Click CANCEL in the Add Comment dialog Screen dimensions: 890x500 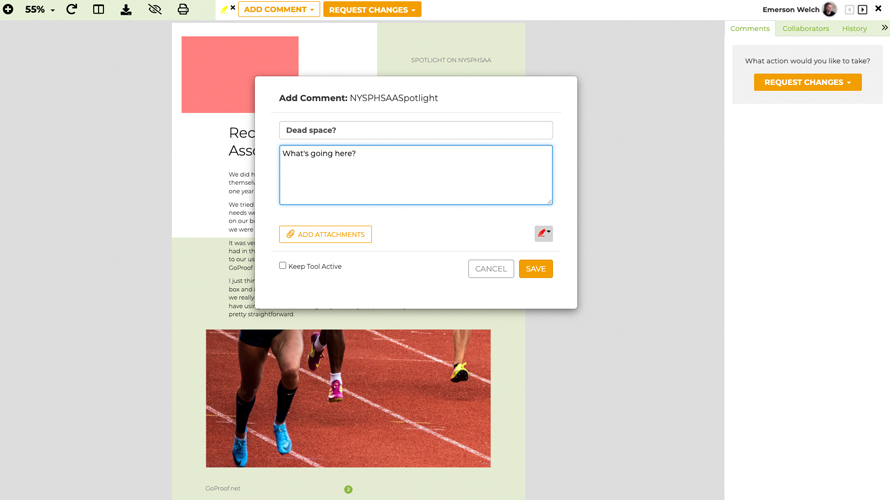pos(491,269)
